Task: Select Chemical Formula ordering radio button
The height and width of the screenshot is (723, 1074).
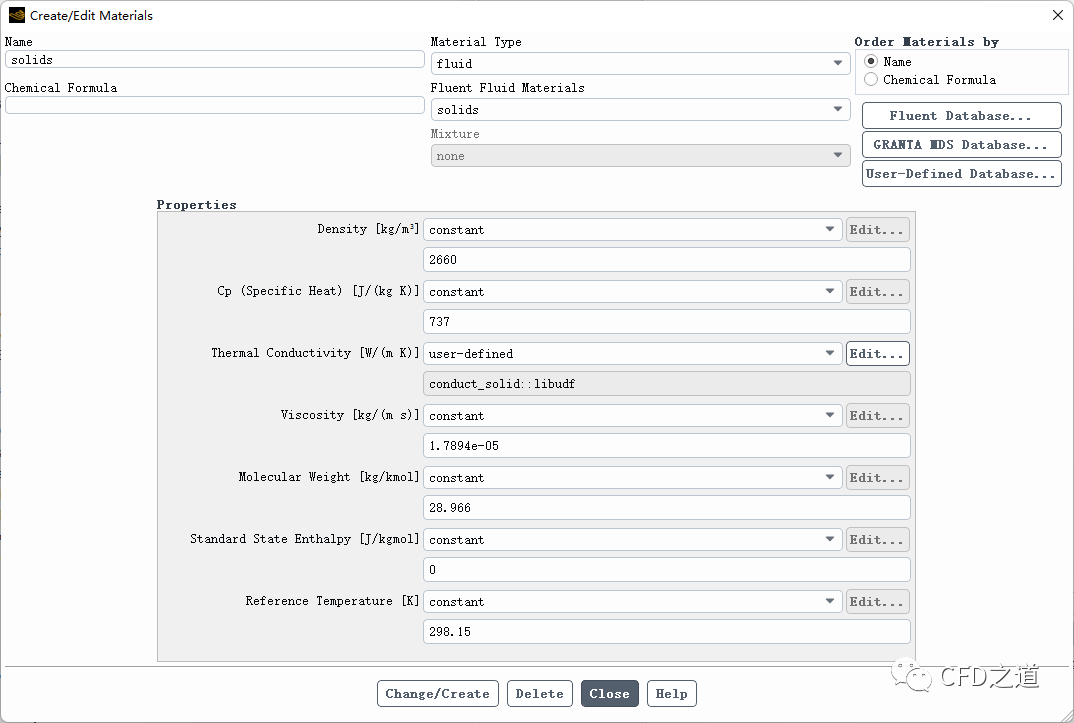Action: point(871,79)
